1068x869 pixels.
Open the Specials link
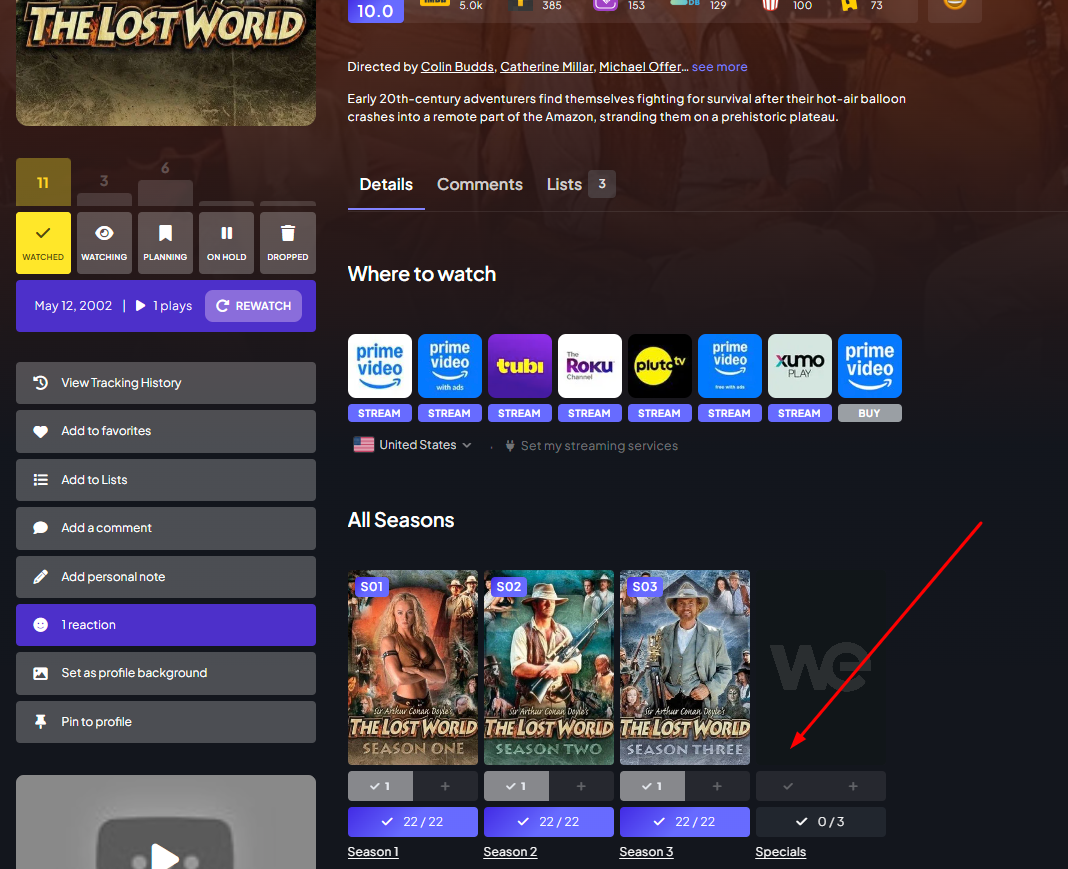781,852
